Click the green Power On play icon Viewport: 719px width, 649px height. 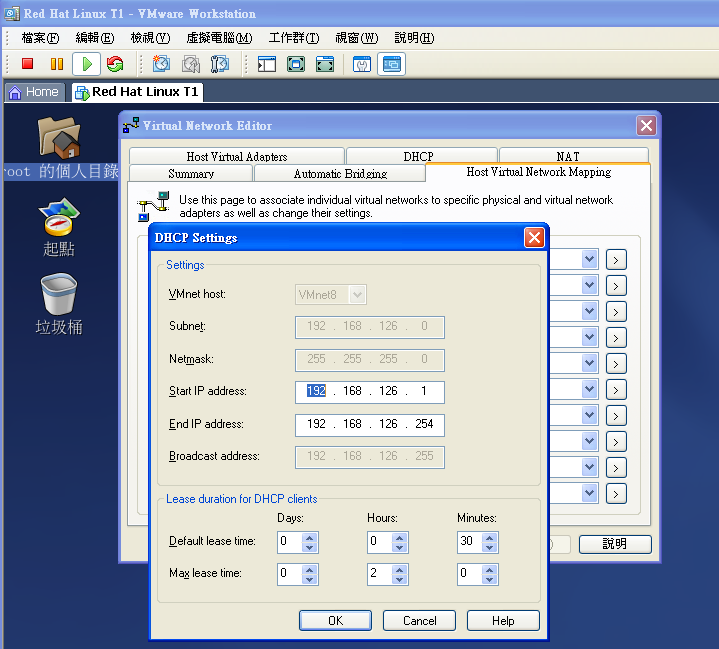[x=87, y=64]
